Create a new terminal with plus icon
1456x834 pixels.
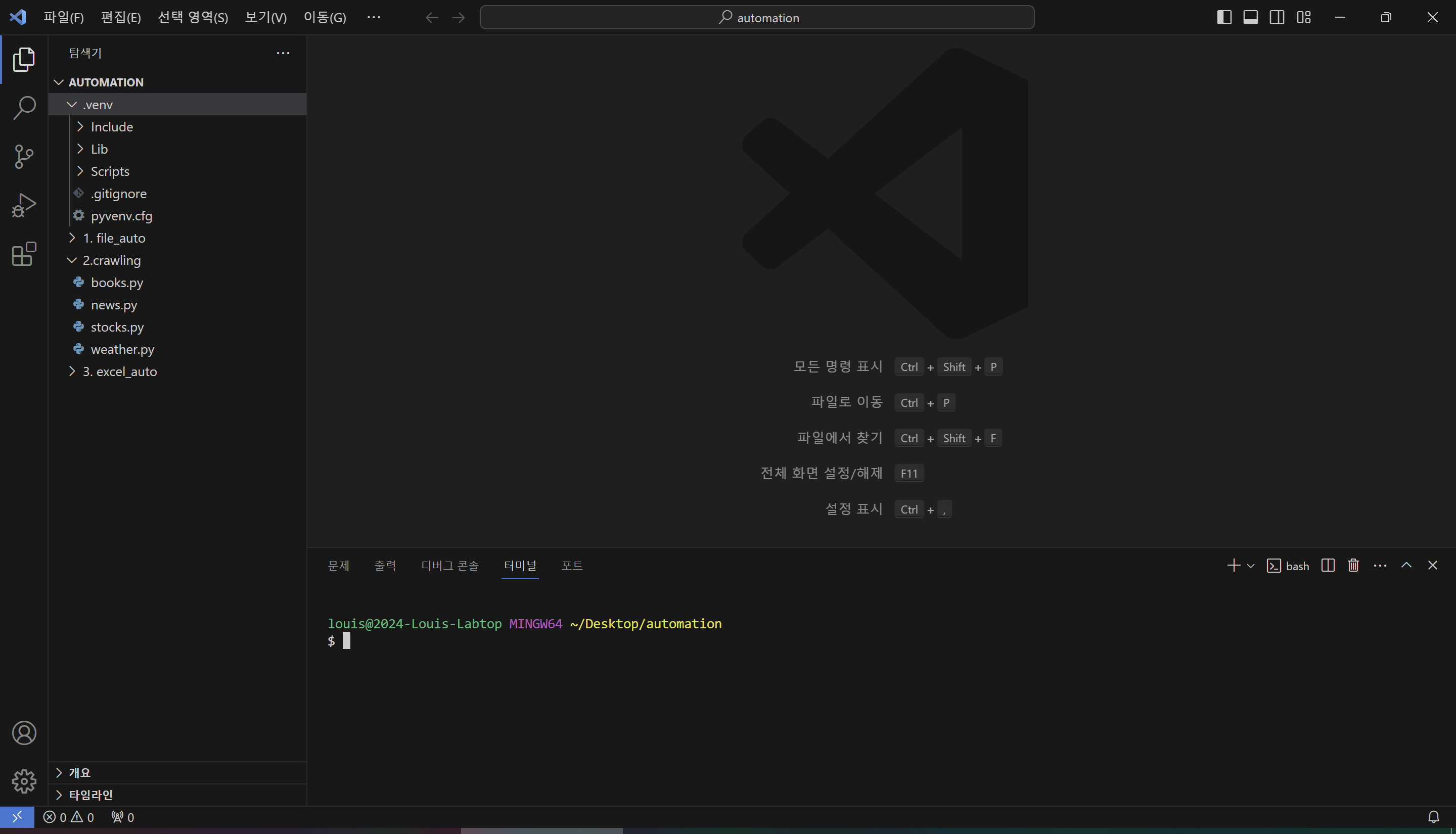point(1233,566)
